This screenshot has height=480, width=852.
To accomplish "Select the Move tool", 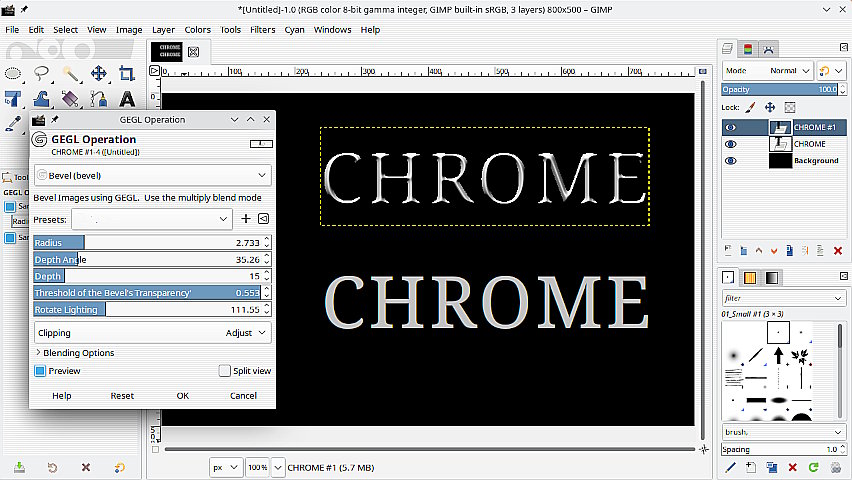I will (98, 73).
